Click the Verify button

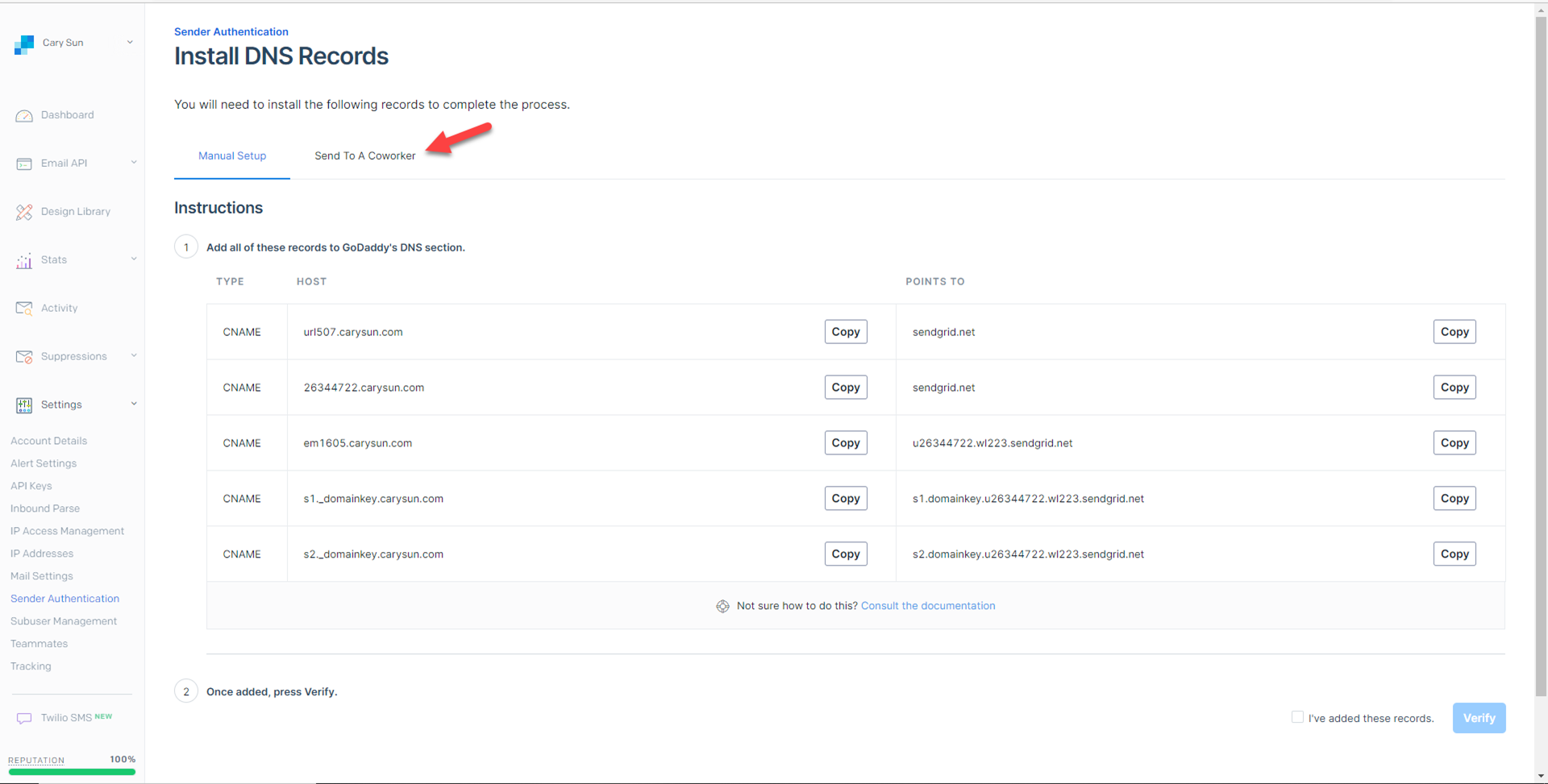[1479, 718]
